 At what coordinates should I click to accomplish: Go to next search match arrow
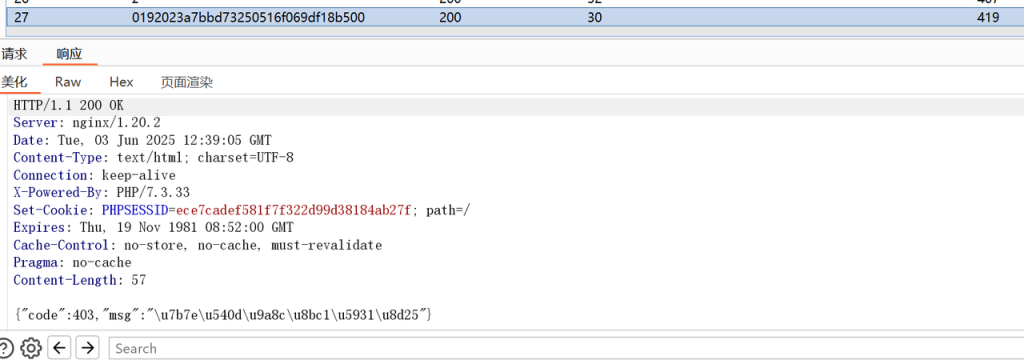(88, 348)
